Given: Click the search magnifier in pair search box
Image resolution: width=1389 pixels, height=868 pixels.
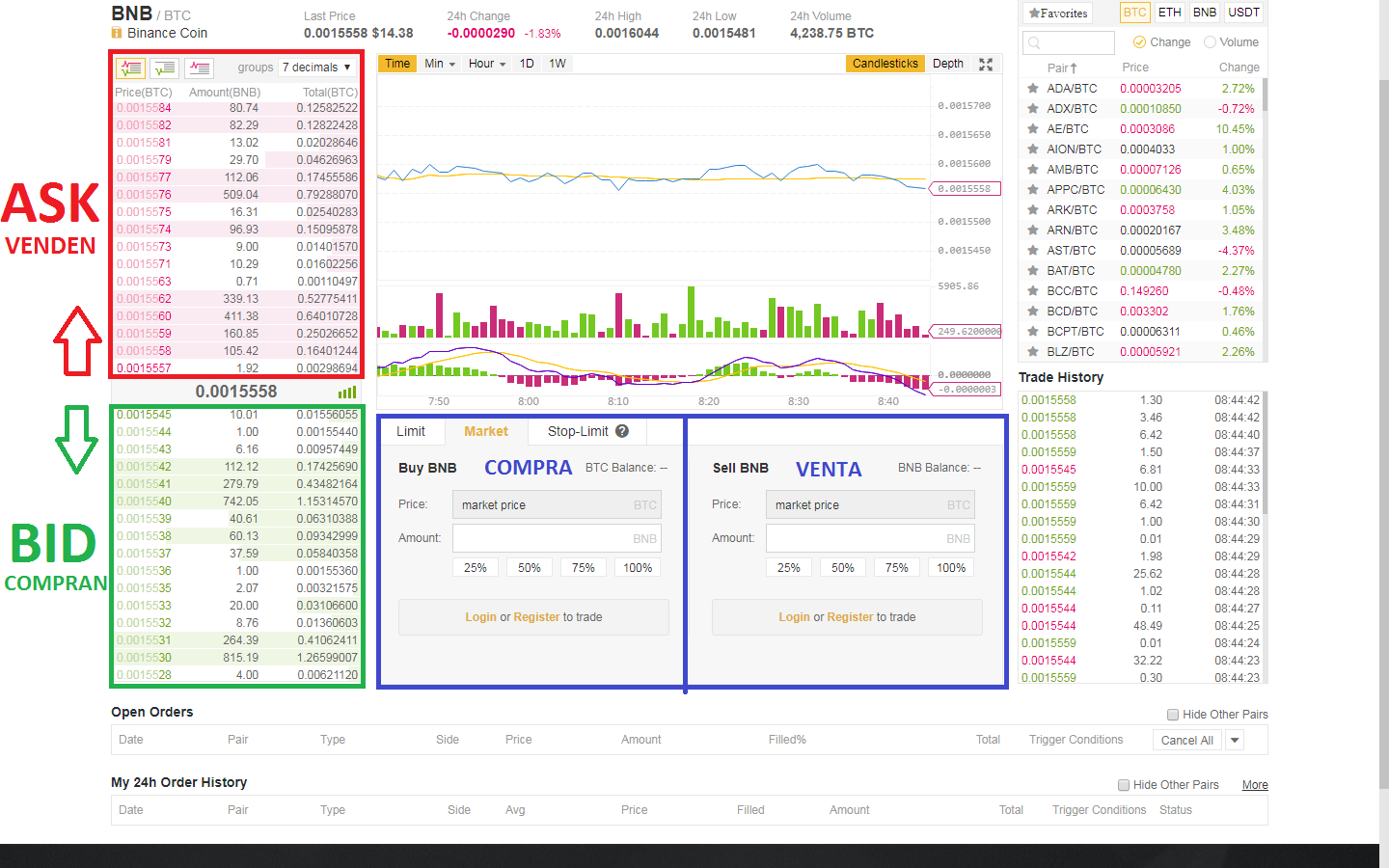Looking at the screenshot, I should [x=1034, y=42].
